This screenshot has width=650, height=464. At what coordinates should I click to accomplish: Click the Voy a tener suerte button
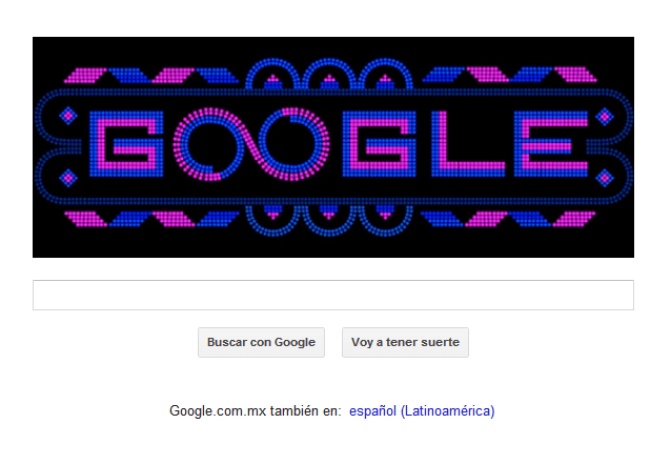pos(405,342)
